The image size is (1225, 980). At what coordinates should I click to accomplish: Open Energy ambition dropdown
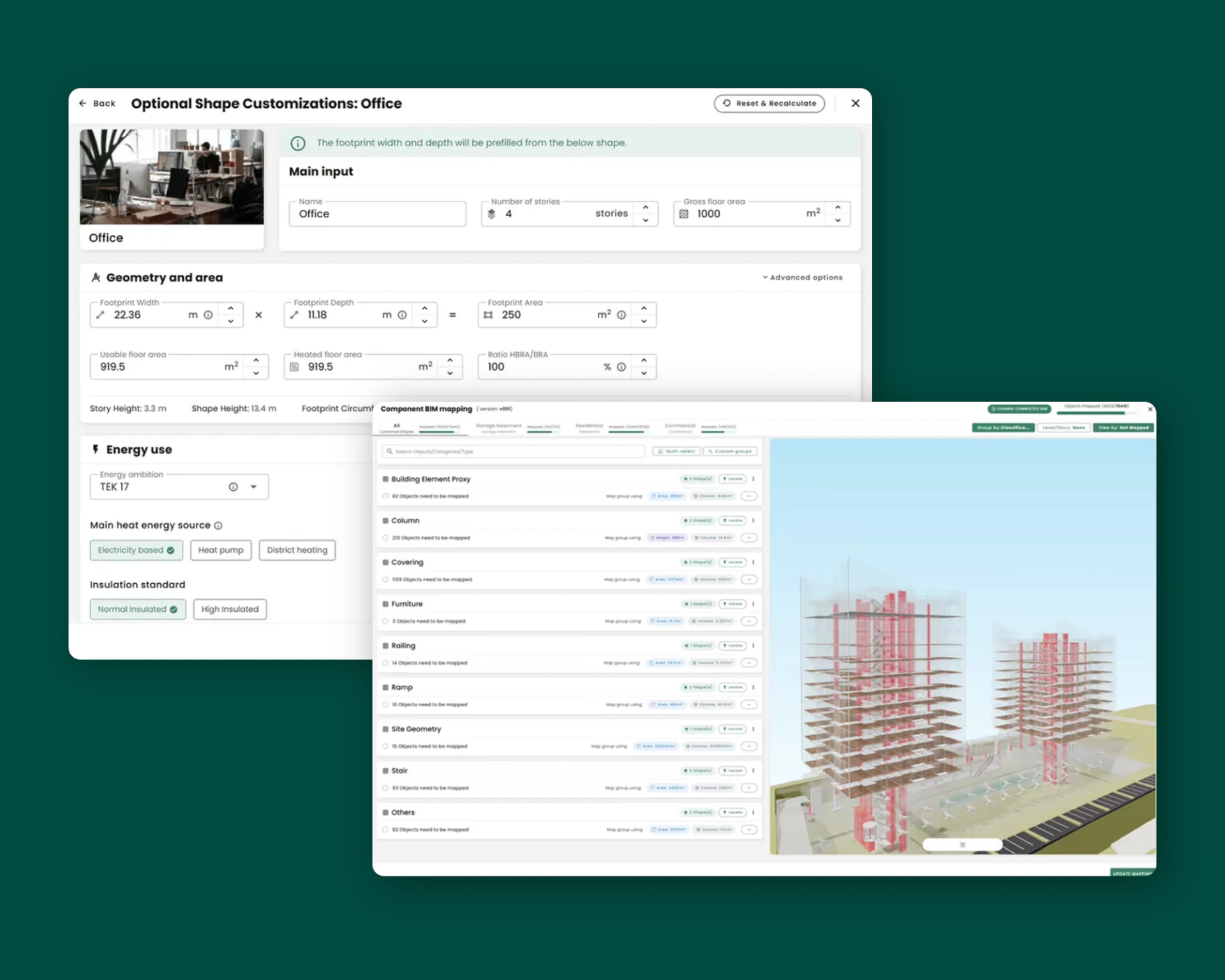[254, 487]
